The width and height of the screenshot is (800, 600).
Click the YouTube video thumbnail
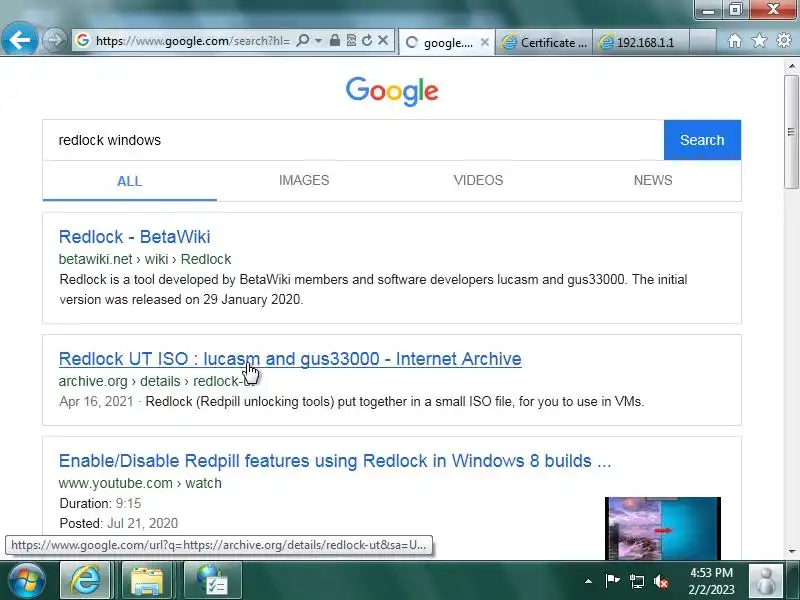(x=663, y=528)
